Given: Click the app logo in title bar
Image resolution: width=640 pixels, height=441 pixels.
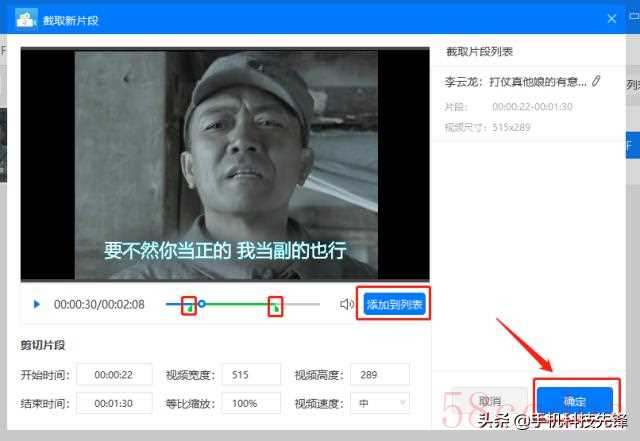Looking at the screenshot, I should tap(27, 18).
